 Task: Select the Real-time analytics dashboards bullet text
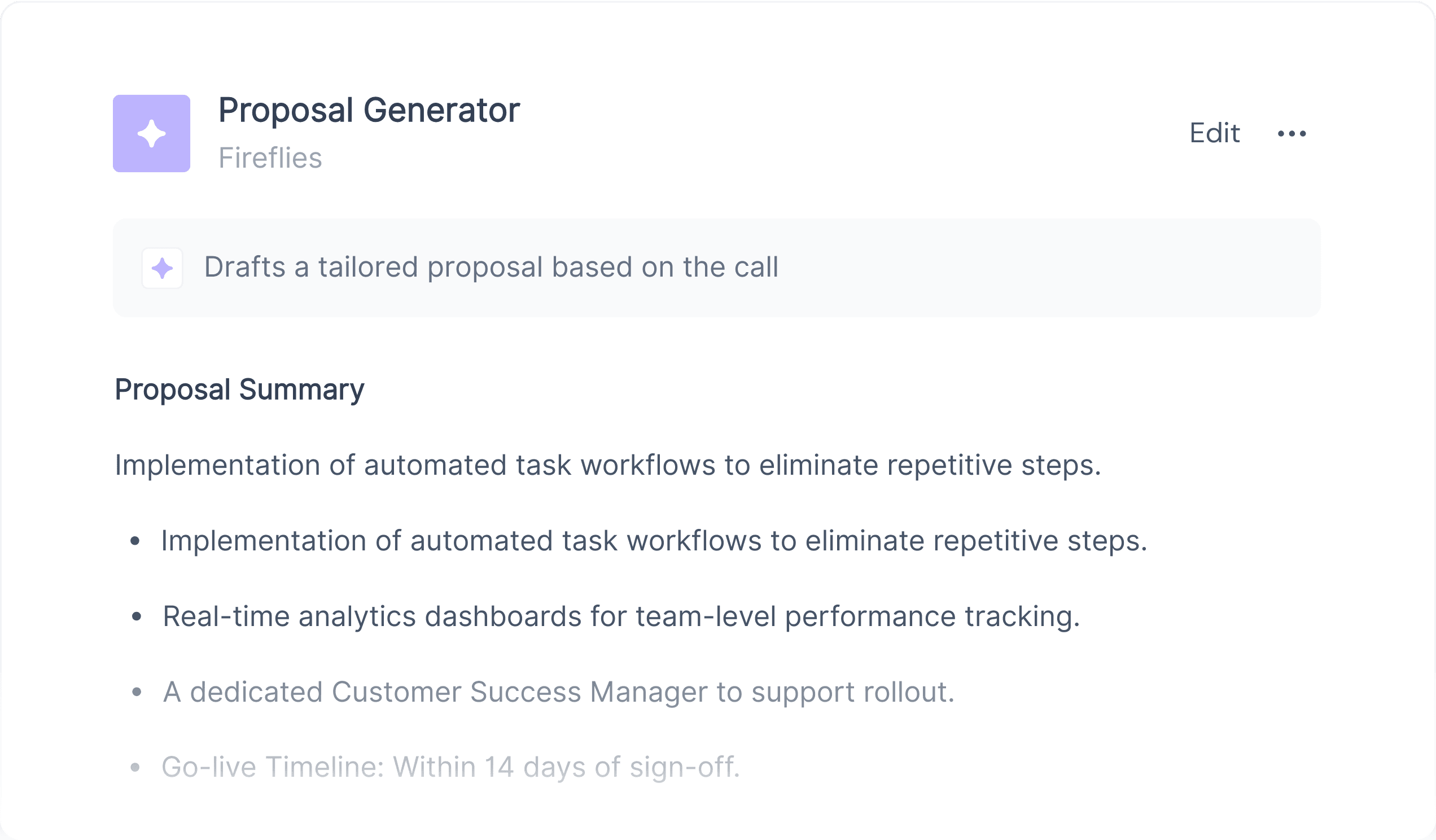coord(621,617)
